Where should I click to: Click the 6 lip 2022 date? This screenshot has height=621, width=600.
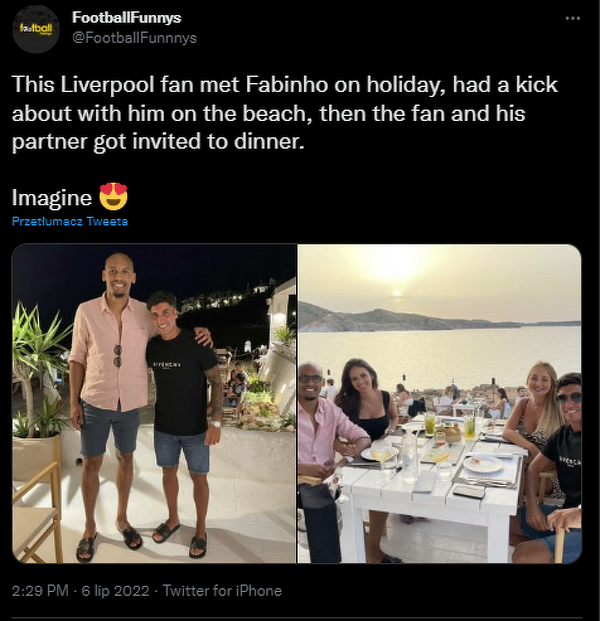[x=115, y=591]
